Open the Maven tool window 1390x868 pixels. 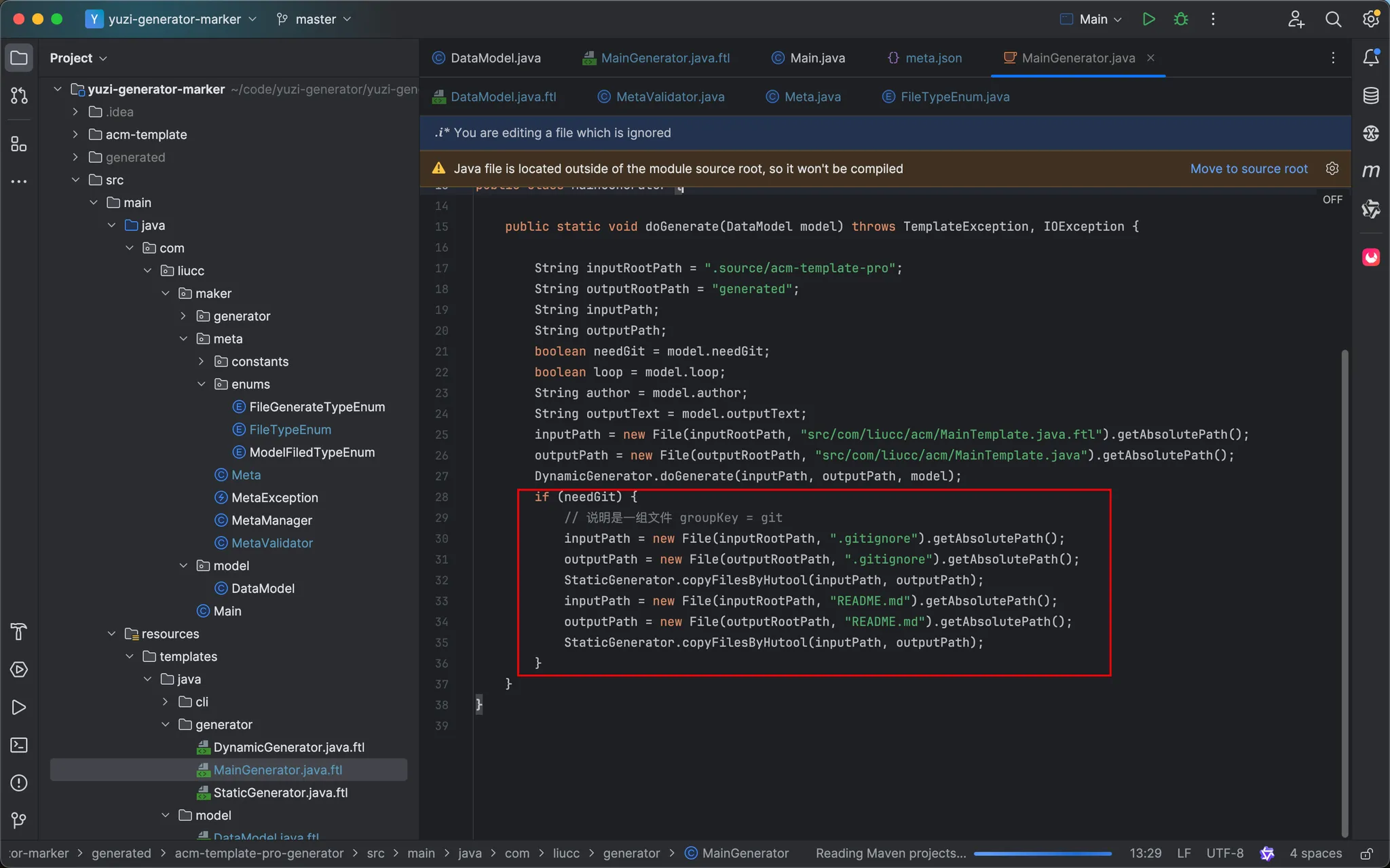click(x=1370, y=170)
